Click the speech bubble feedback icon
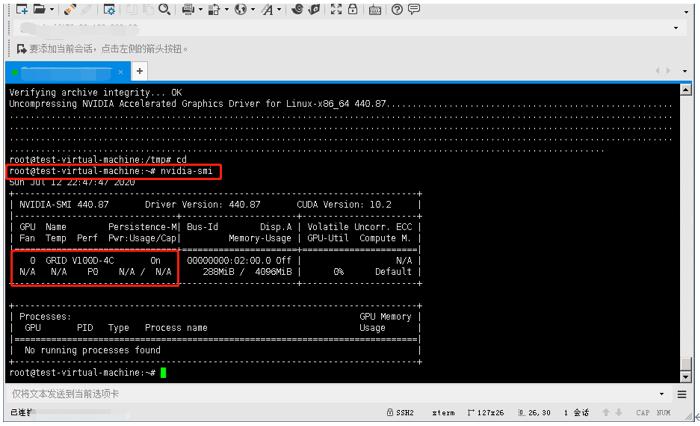Screen dimensions: 700x426 pyautogui.click(x=414, y=9)
